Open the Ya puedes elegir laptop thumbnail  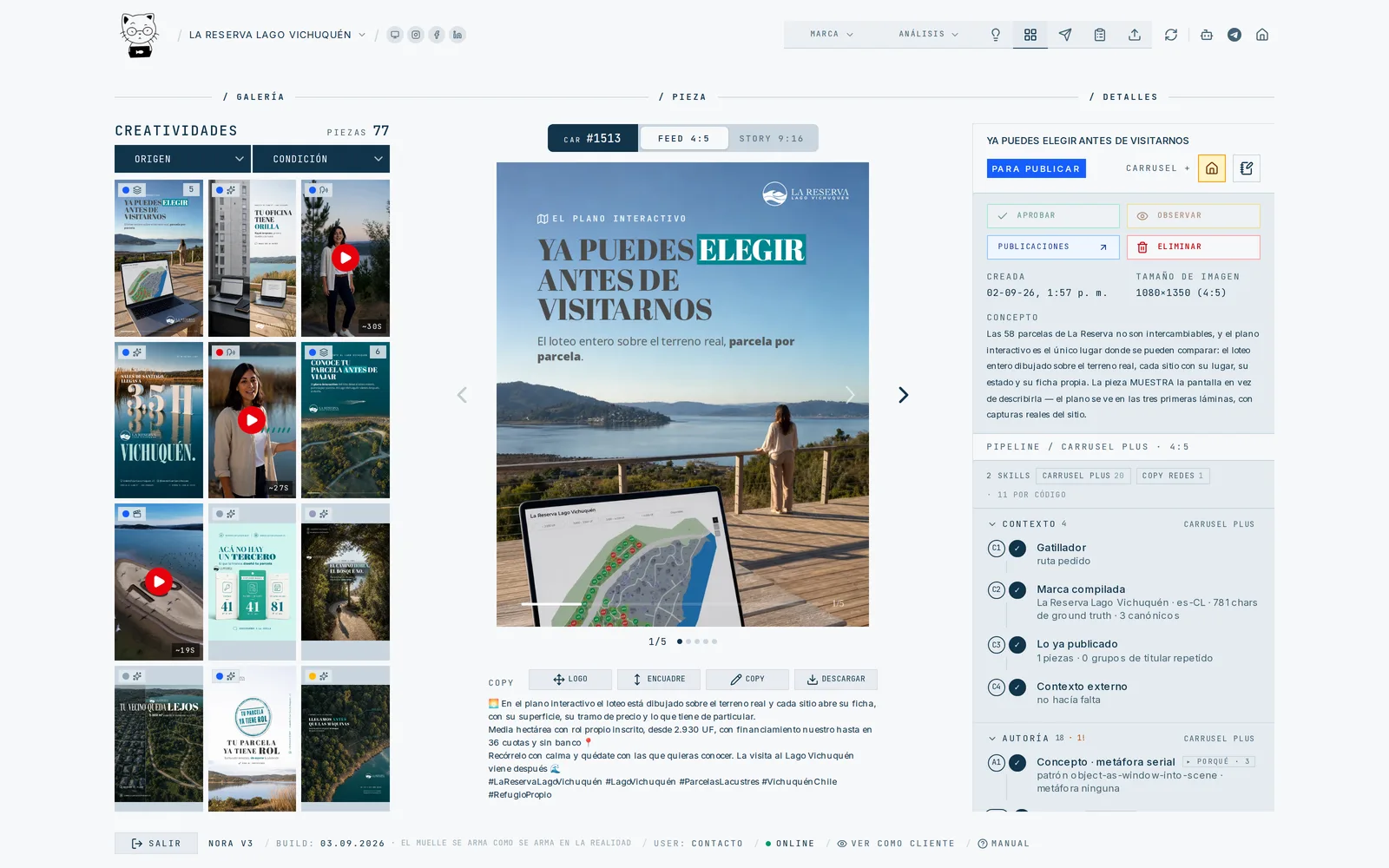(x=159, y=258)
